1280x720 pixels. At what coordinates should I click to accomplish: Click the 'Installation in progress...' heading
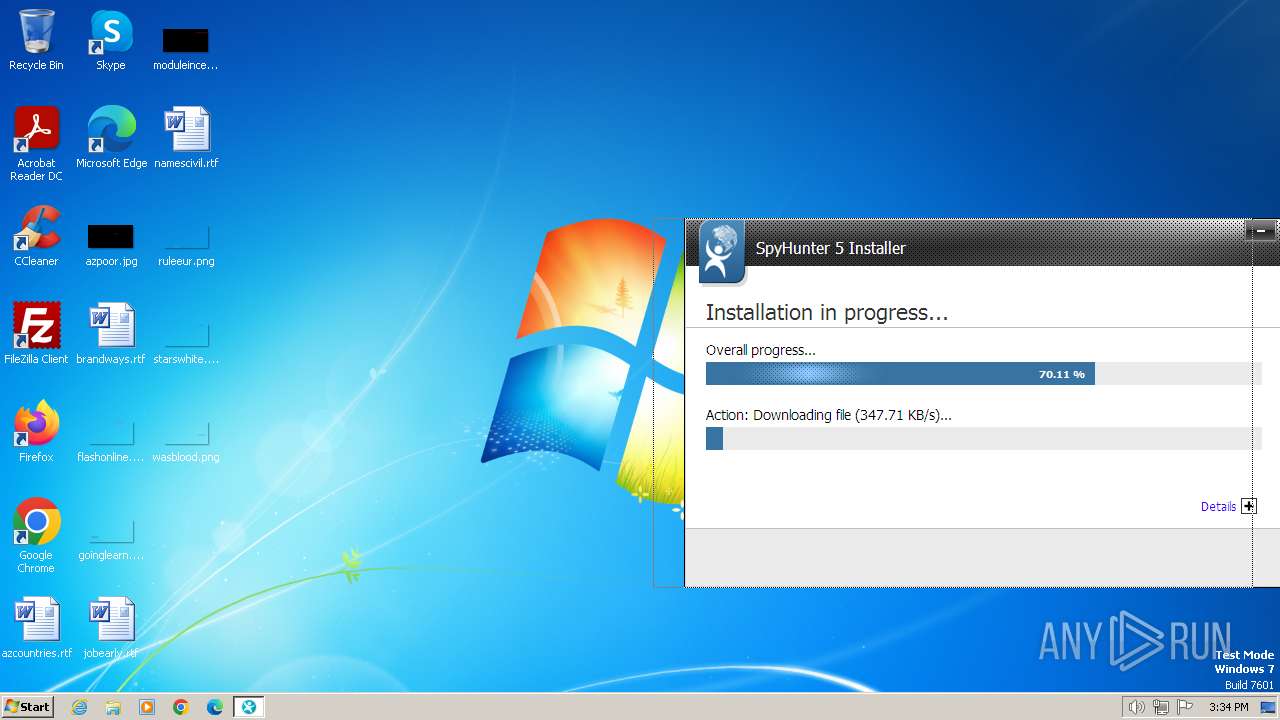827,313
